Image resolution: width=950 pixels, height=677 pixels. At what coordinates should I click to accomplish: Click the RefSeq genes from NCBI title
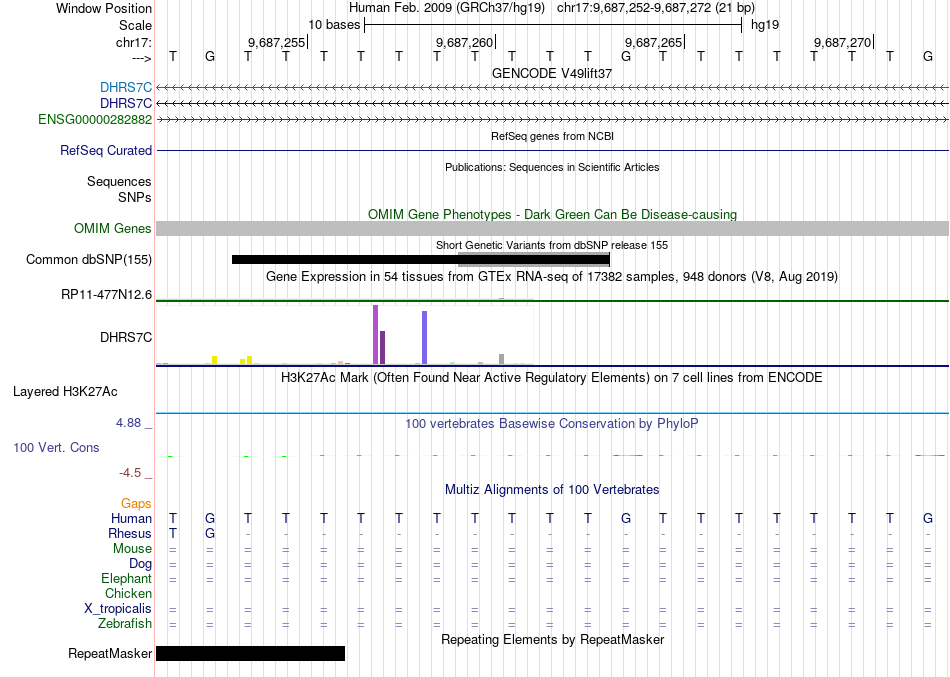click(x=553, y=136)
